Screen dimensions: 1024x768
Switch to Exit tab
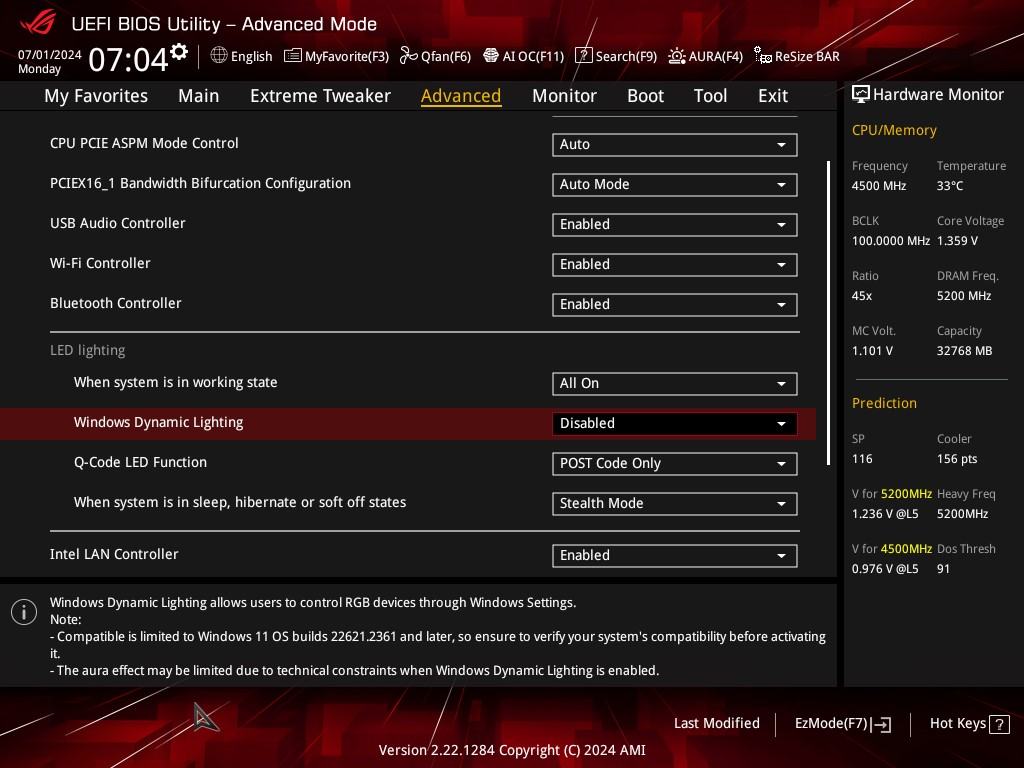773,96
